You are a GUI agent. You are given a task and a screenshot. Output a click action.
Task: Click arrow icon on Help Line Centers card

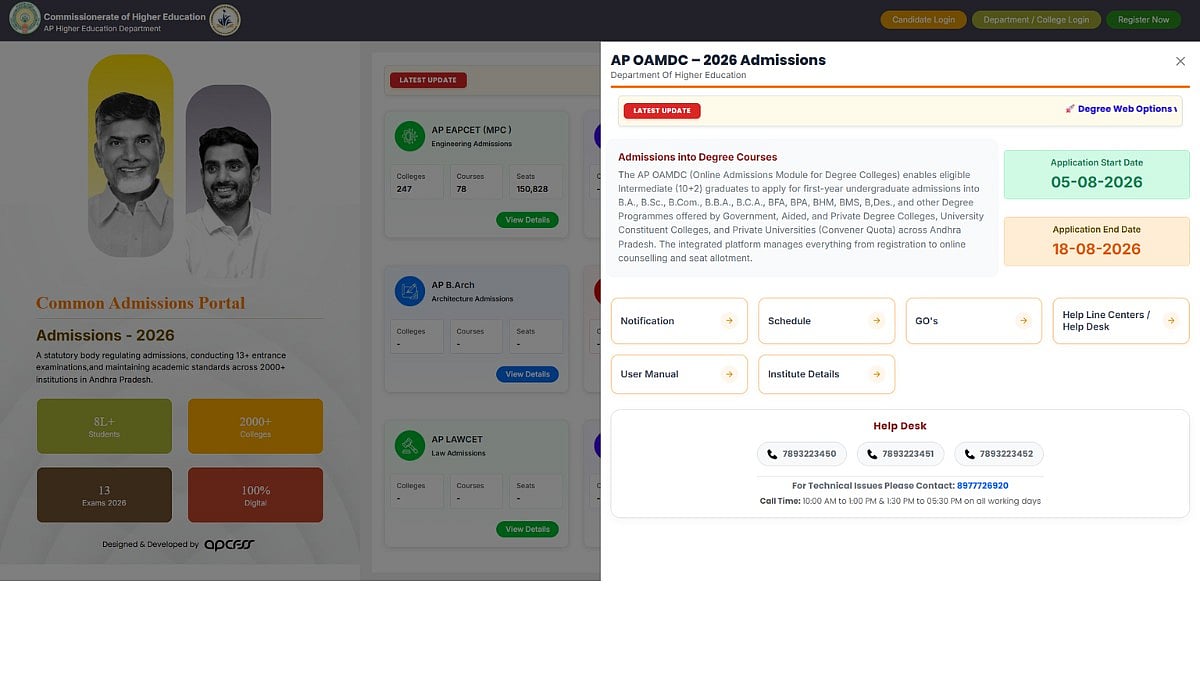coord(1171,321)
